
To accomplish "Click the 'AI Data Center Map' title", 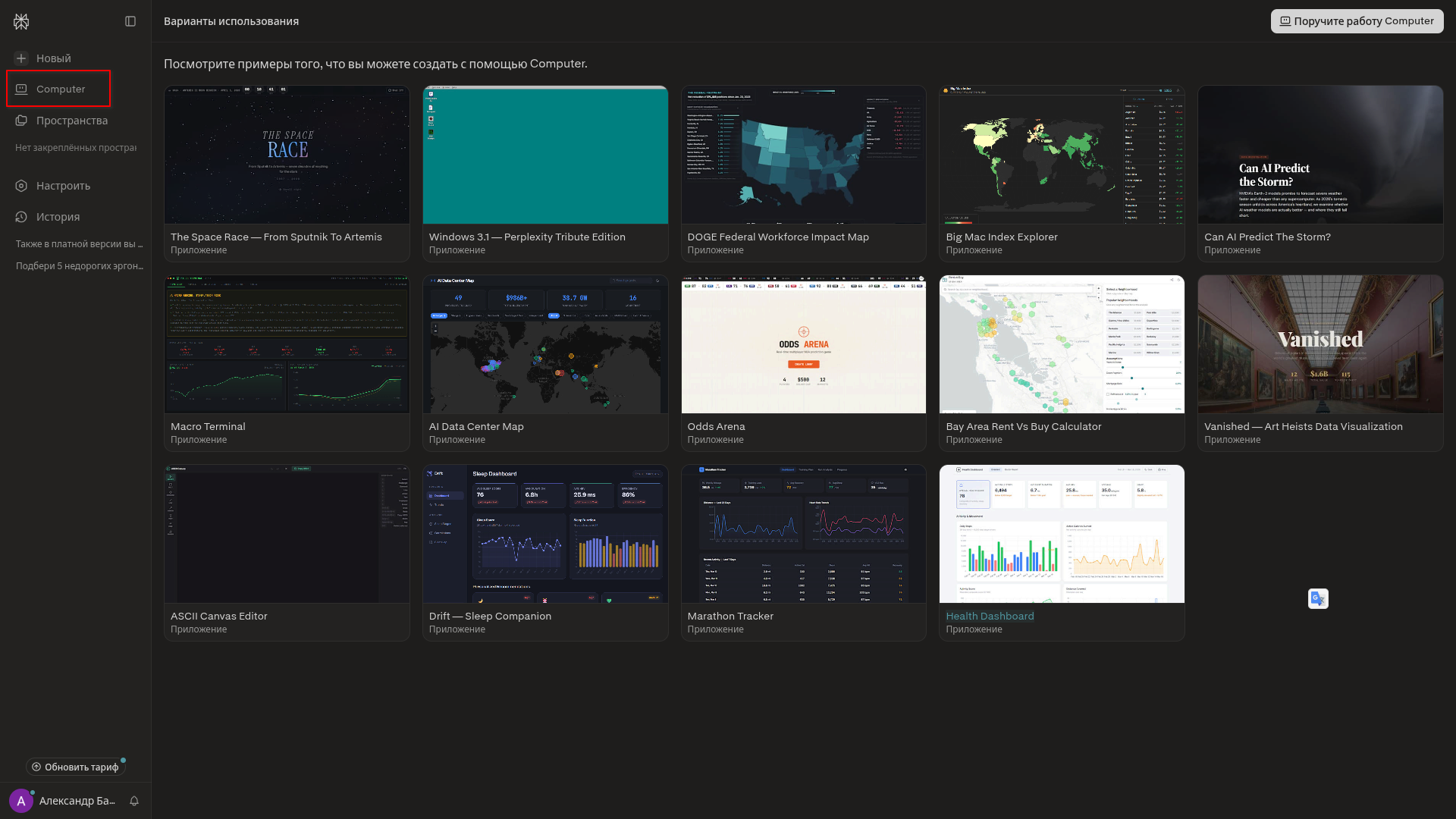I will [476, 426].
